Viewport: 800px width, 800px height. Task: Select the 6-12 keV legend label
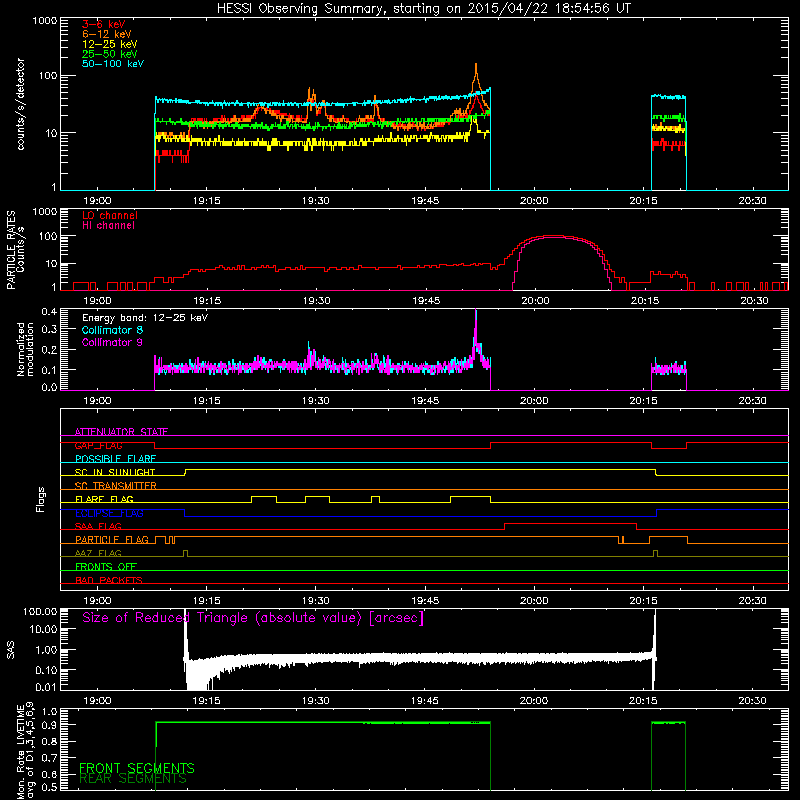click(107, 34)
